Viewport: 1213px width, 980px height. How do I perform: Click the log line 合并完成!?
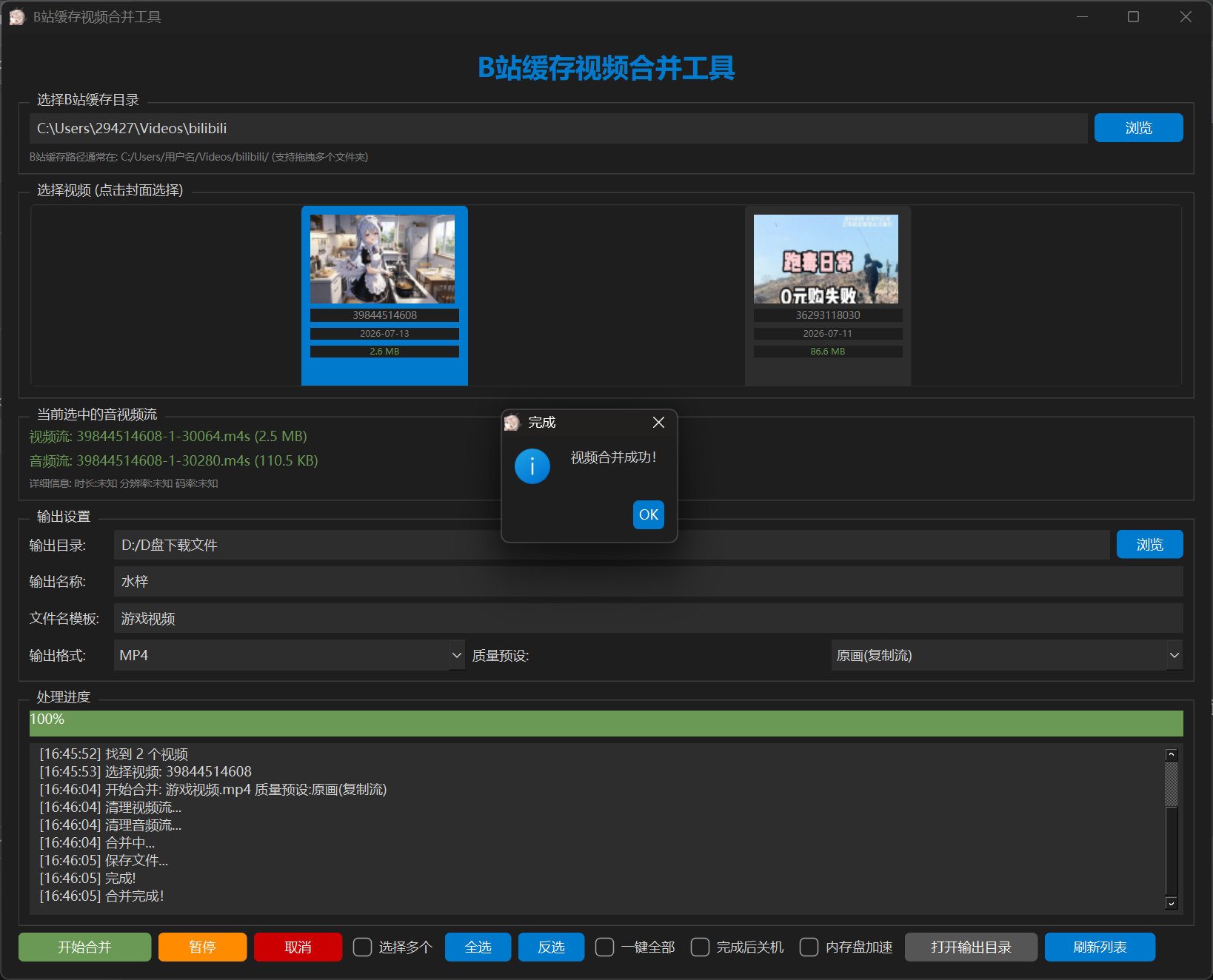pyautogui.click(x=101, y=896)
